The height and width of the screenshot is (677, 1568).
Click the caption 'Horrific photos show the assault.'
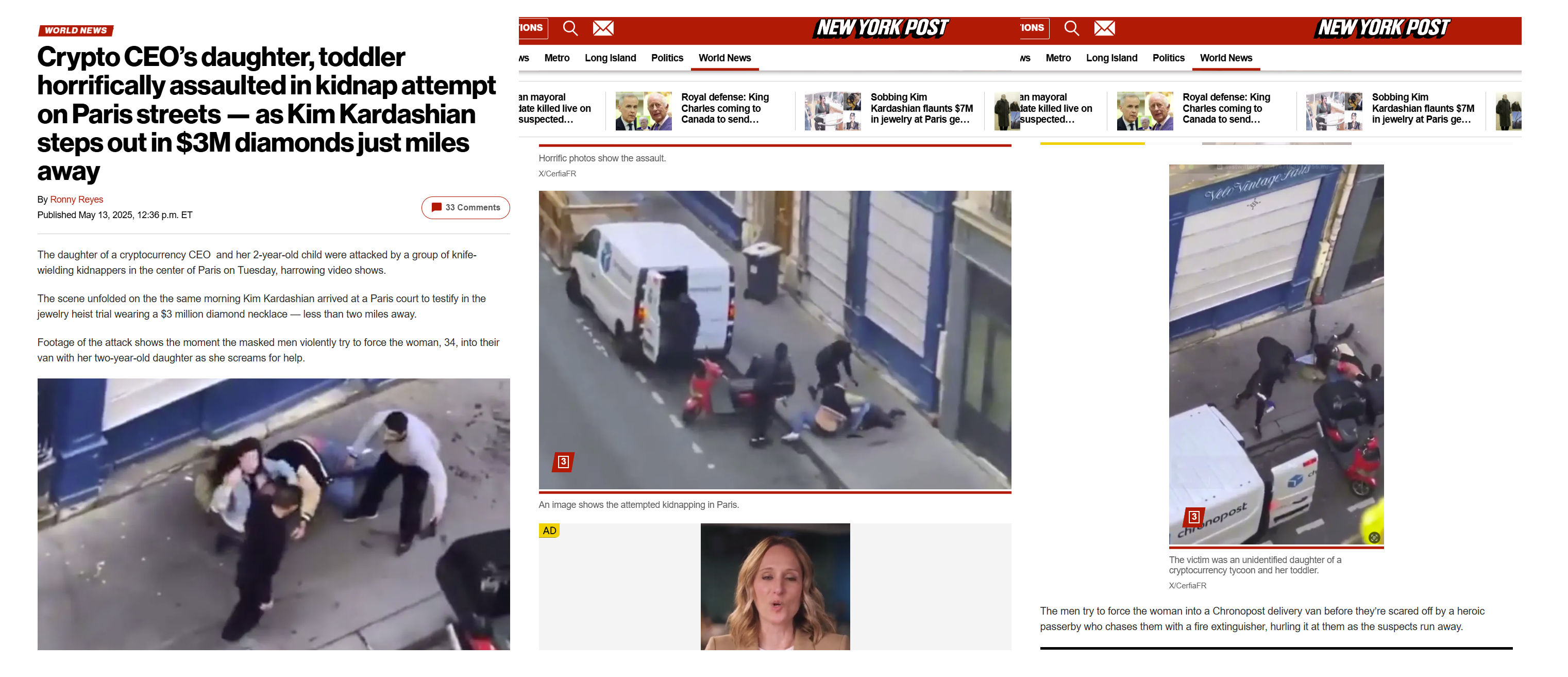point(602,158)
